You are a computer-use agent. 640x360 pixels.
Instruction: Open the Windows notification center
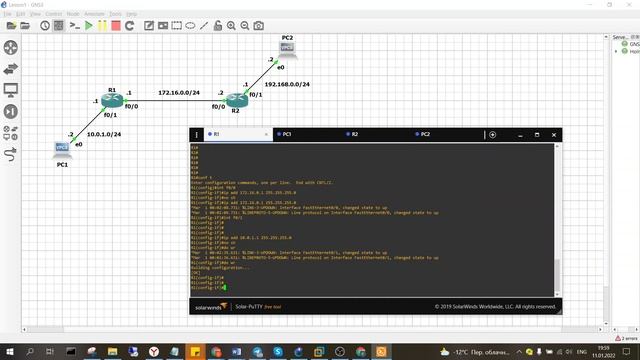click(627, 351)
